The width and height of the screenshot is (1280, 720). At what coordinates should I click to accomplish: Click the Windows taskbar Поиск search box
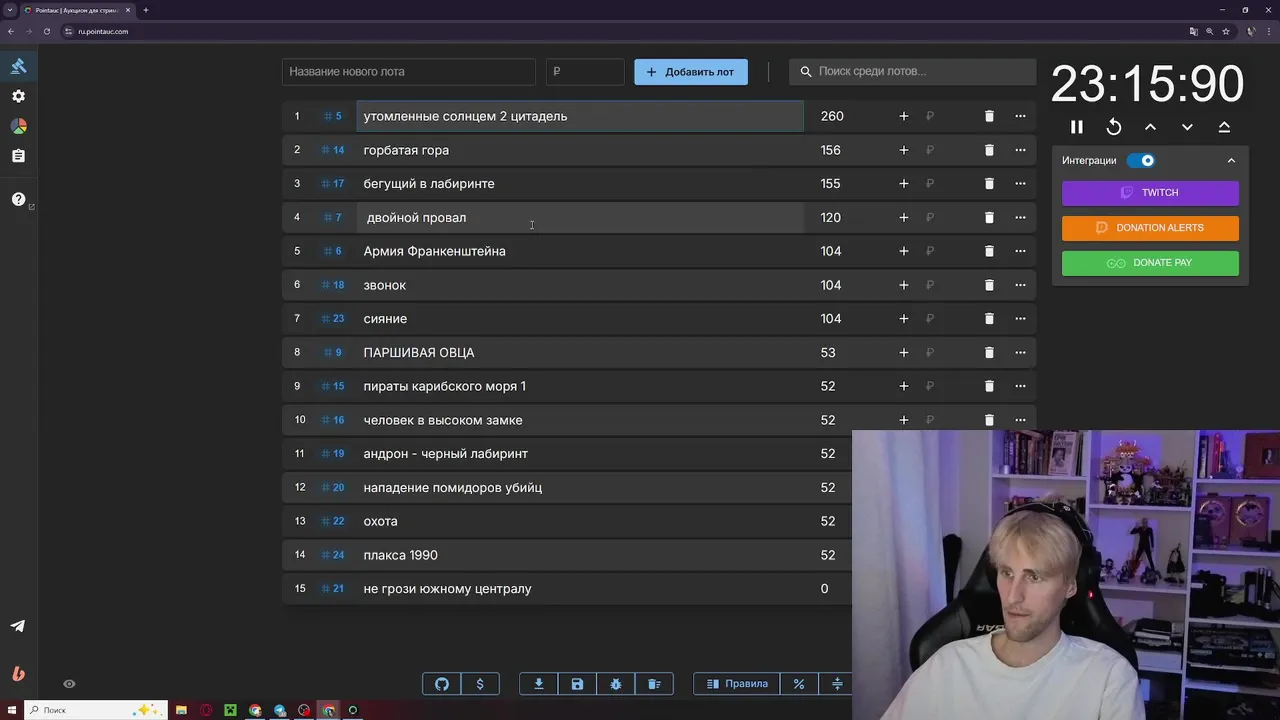pyautogui.click(x=97, y=710)
